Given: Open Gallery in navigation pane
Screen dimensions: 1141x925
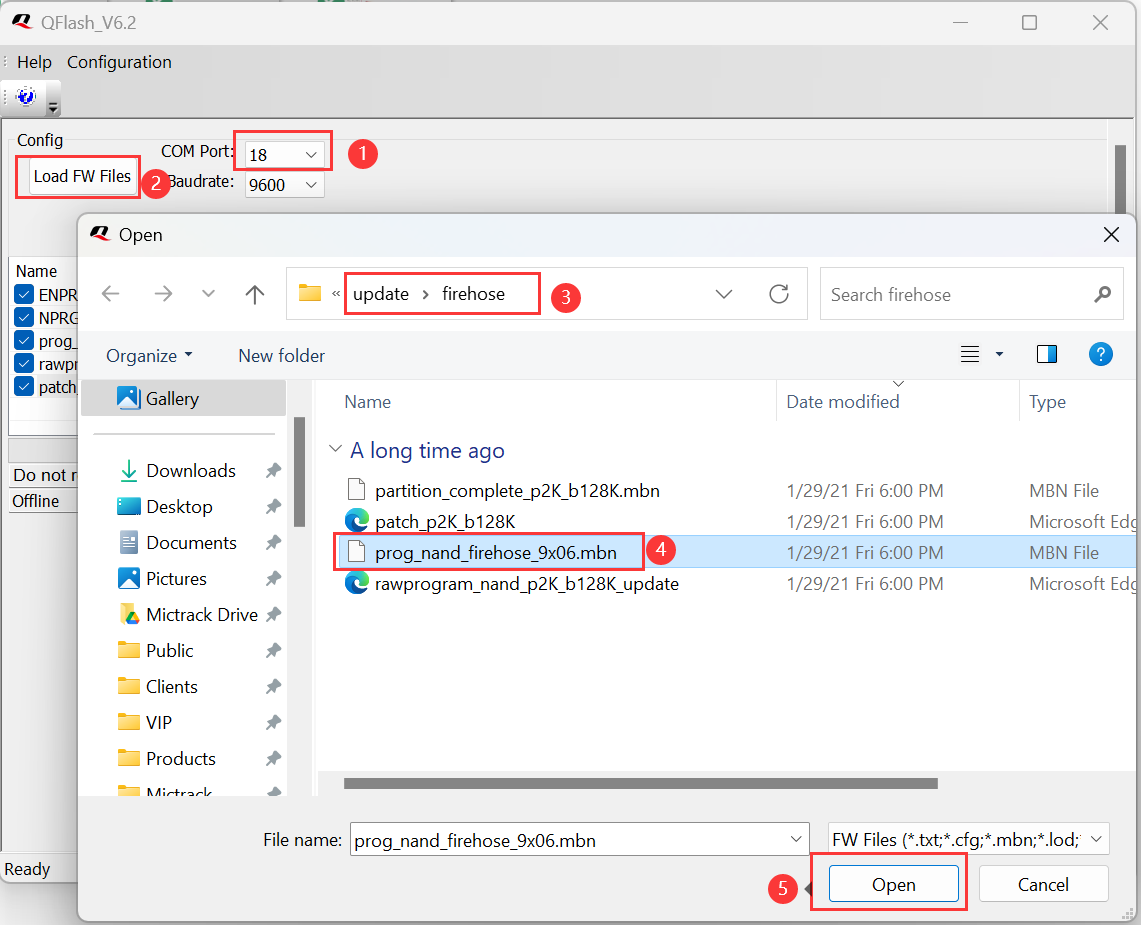Looking at the screenshot, I should [x=172, y=398].
